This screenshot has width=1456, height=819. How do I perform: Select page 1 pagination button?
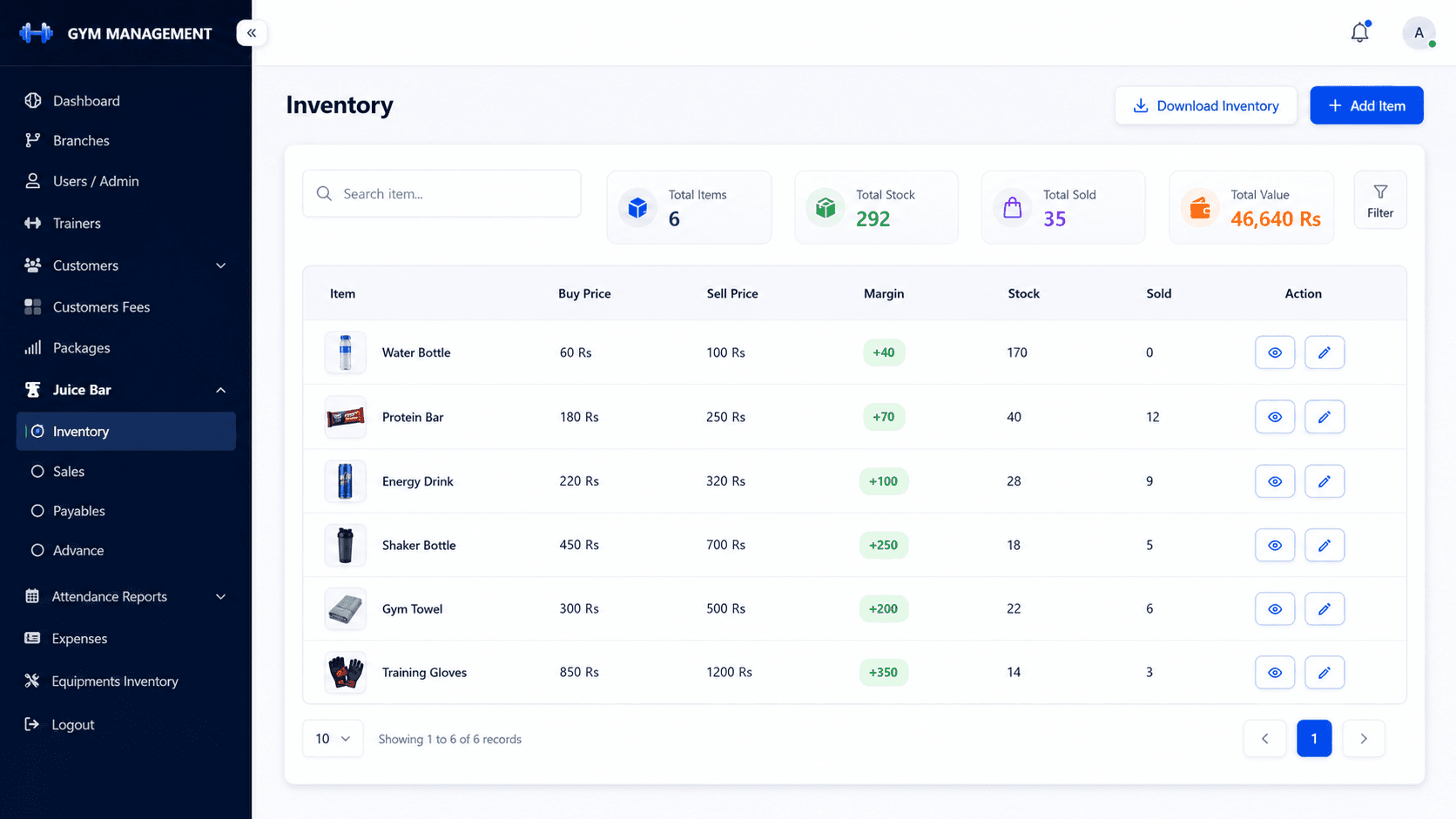point(1314,739)
